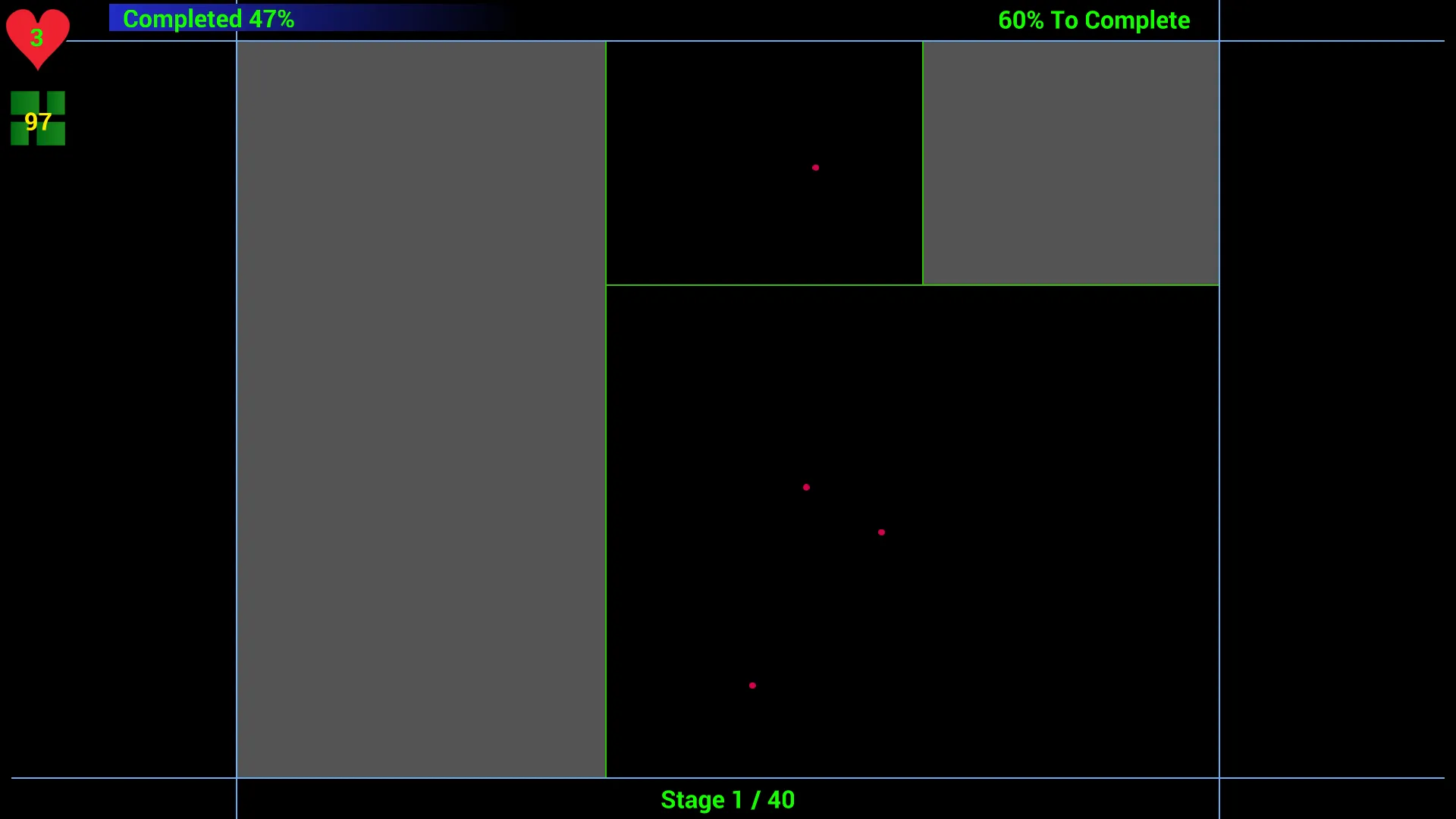
Task: Select the green health pack icon
Action: 37,117
